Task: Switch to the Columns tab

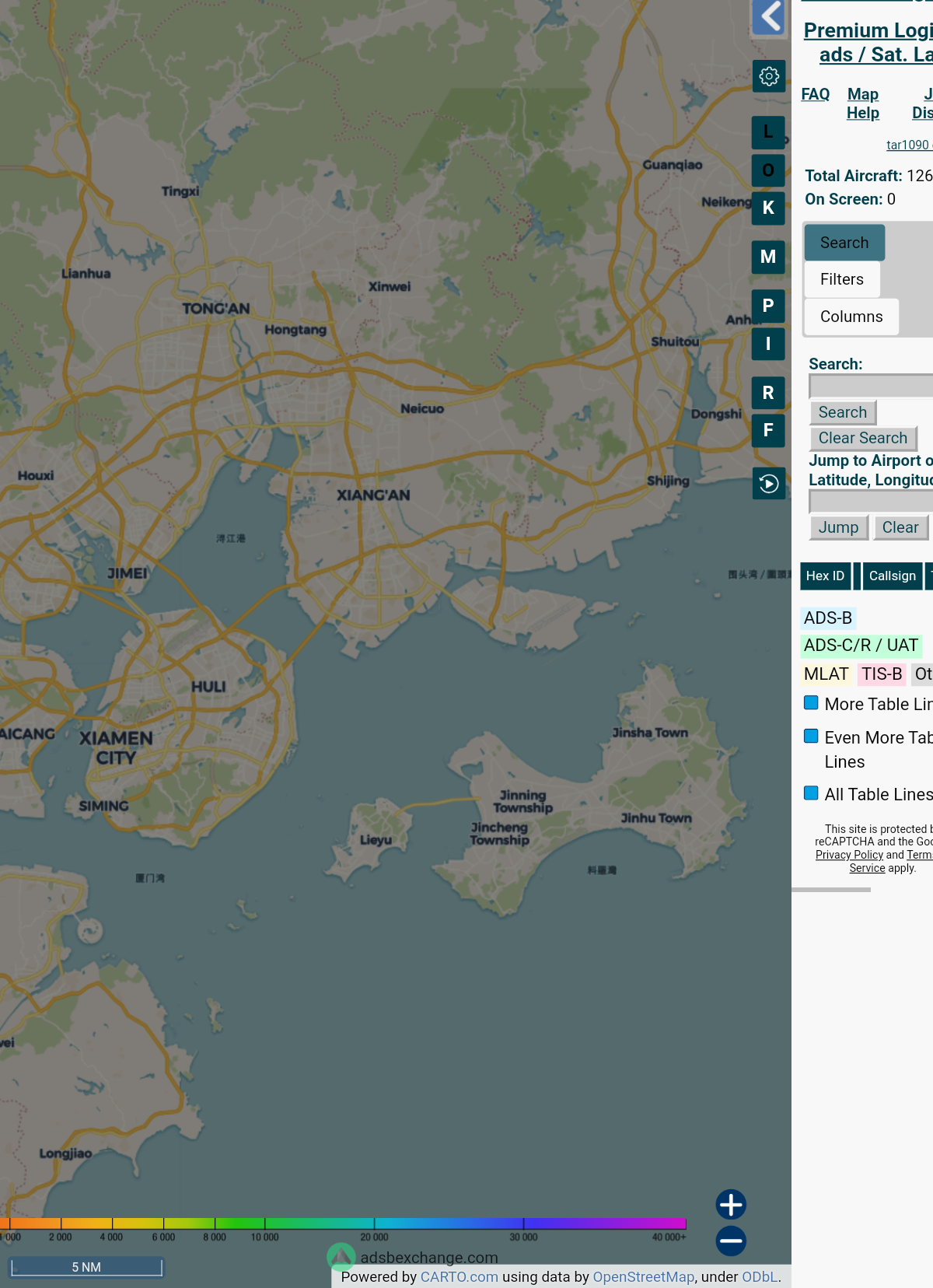Action: (x=851, y=317)
